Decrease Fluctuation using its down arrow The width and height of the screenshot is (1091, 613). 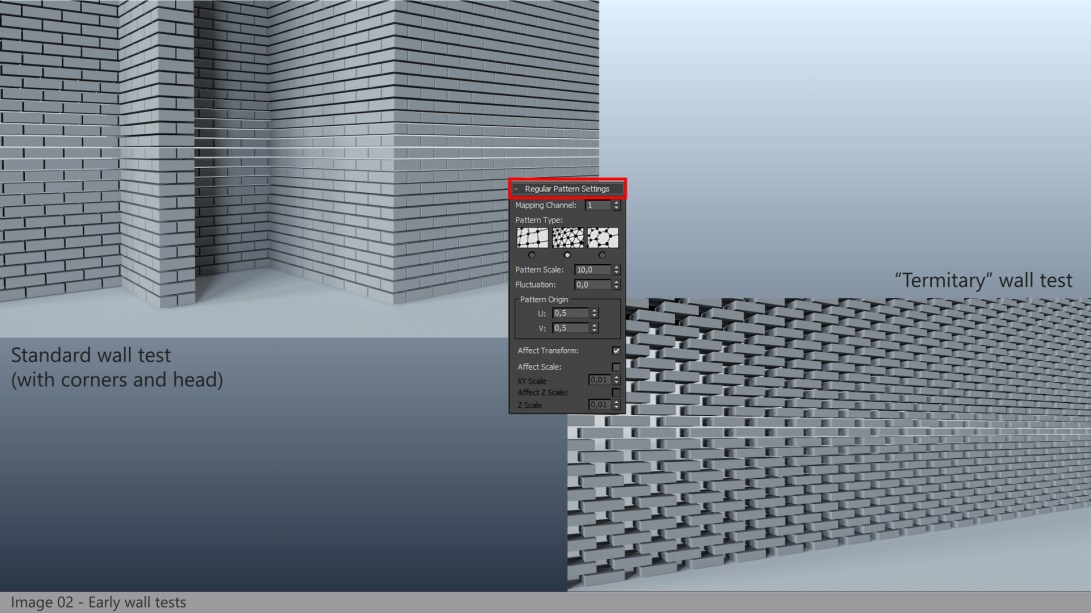coord(614,288)
